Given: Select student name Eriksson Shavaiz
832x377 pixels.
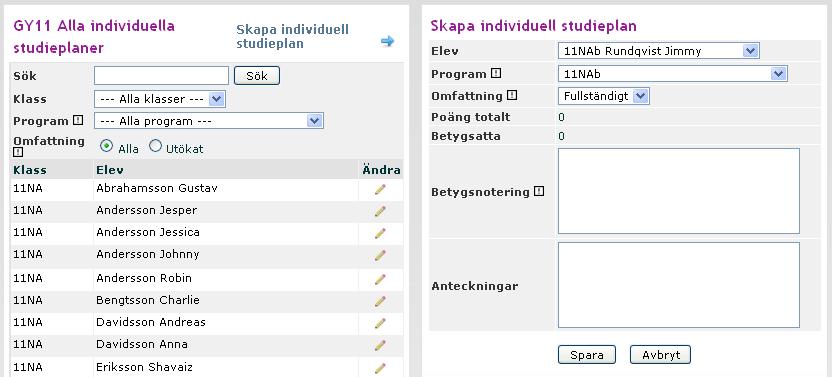Looking at the screenshot, I should click(x=144, y=367).
